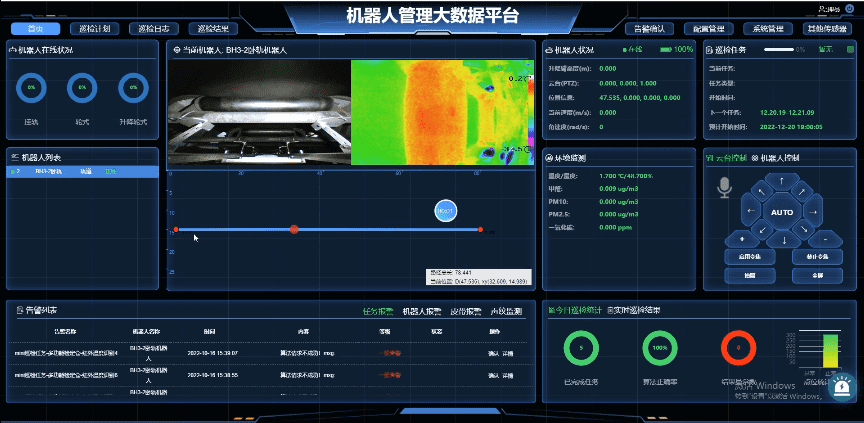Click the 全屏 button in PTZ panel
The height and width of the screenshot is (423, 864).
[x=817, y=275]
